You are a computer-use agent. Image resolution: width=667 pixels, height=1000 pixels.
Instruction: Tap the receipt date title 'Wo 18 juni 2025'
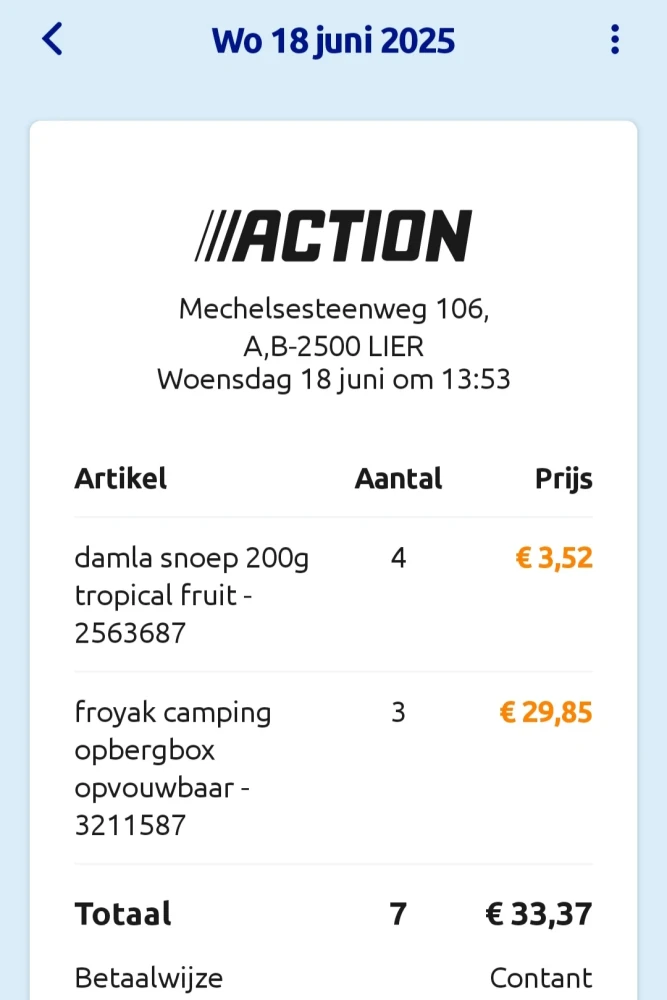(x=333, y=41)
